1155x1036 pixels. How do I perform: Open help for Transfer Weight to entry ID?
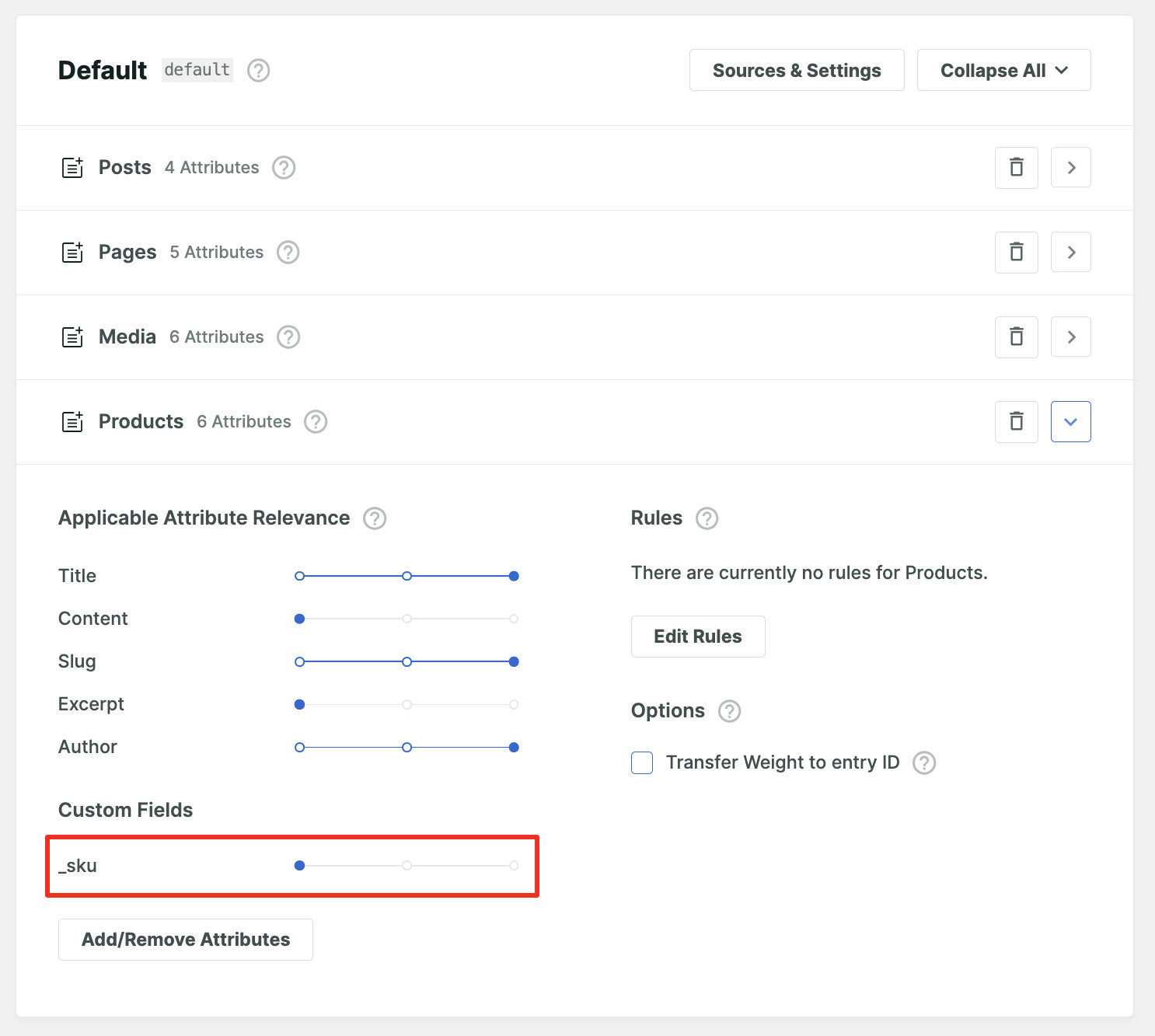pyautogui.click(x=924, y=763)
